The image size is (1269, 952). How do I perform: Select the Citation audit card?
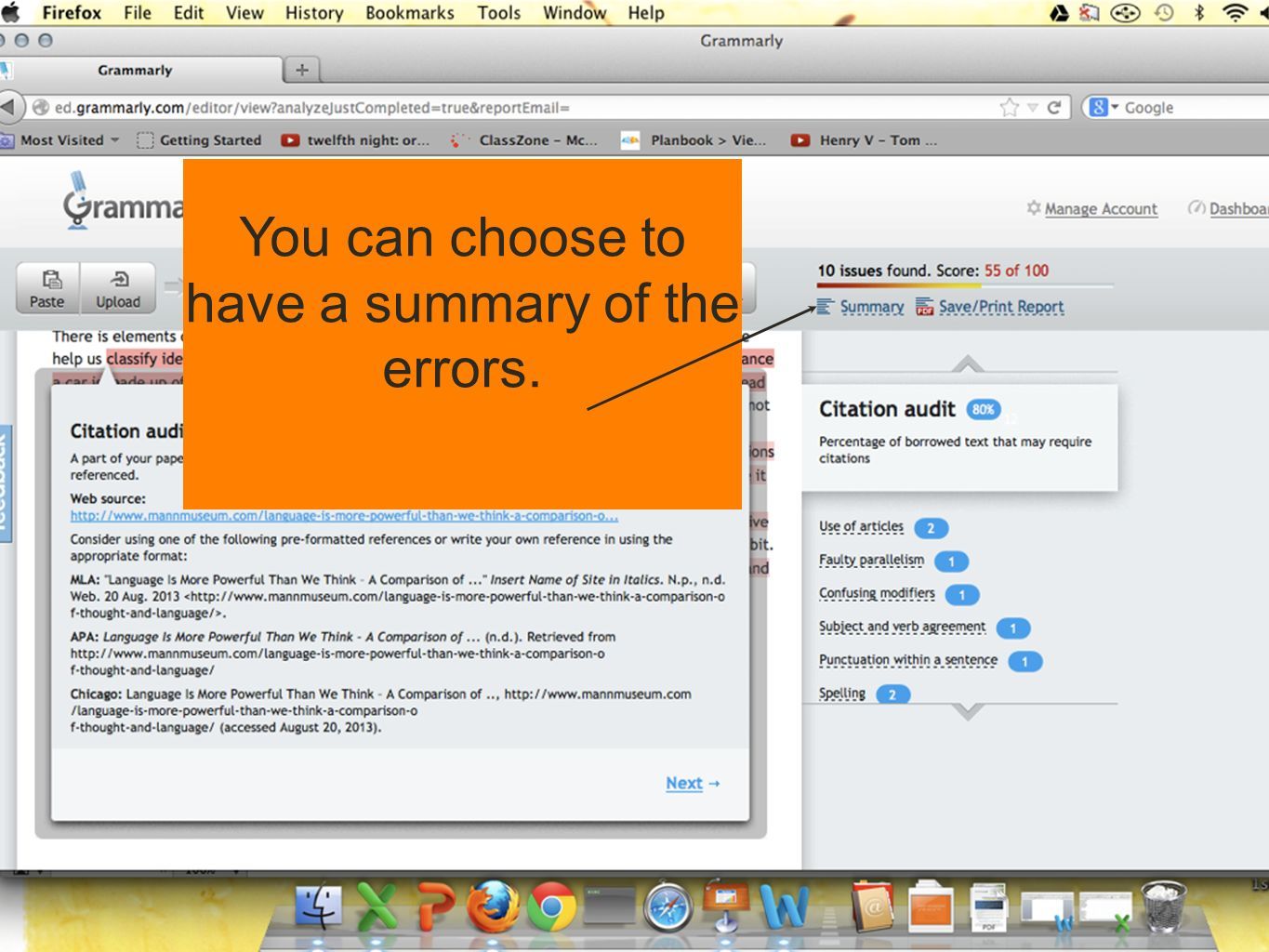point(960,437)
